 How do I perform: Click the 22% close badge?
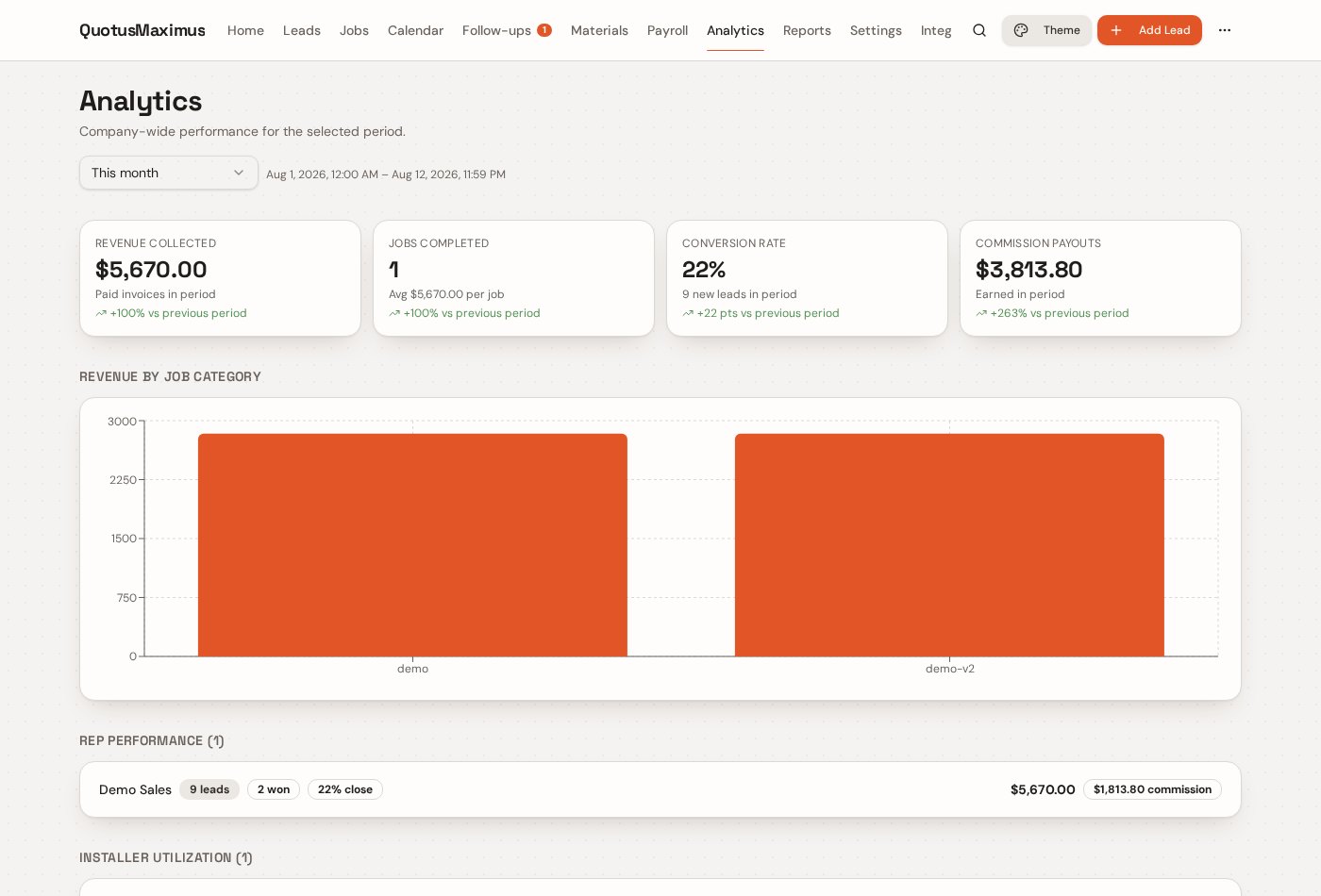345,789
